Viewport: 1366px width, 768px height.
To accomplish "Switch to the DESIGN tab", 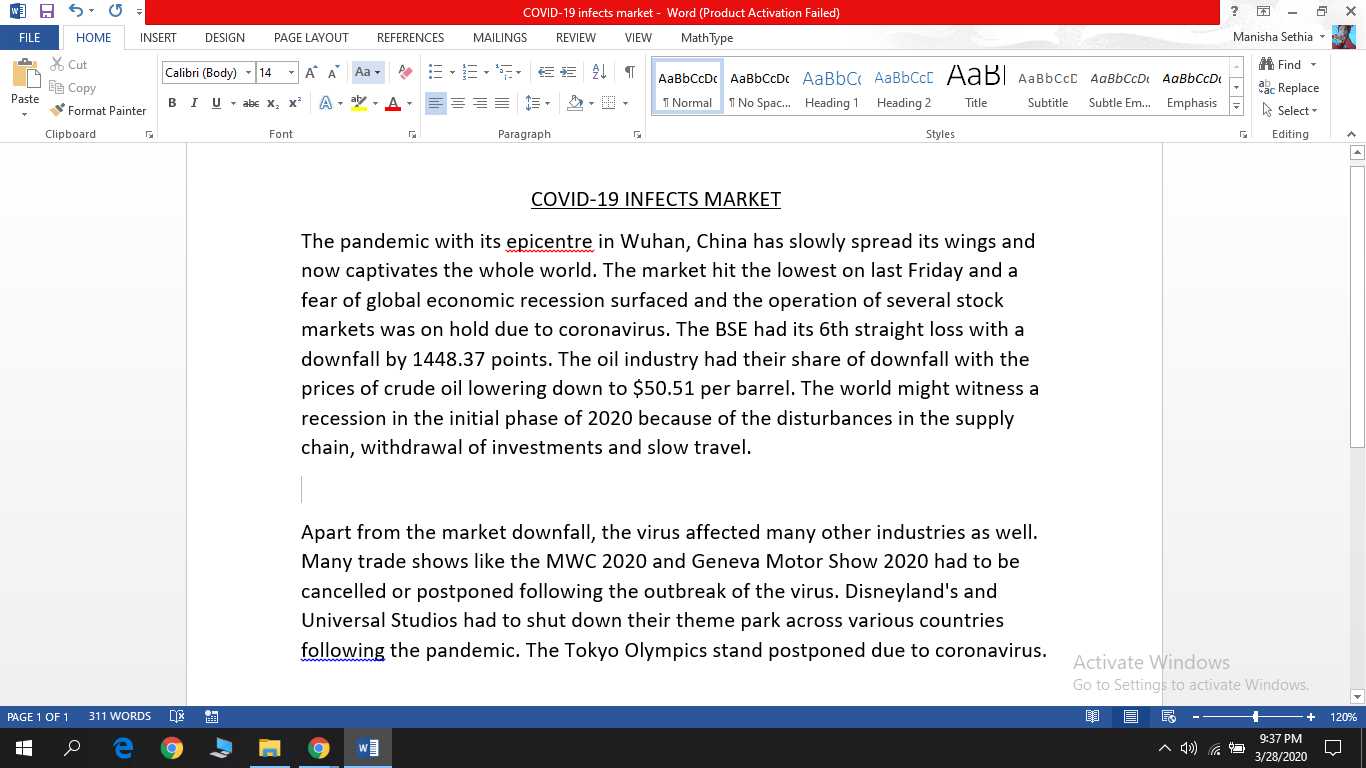I will pyautogui.click(x=225, y=38).
